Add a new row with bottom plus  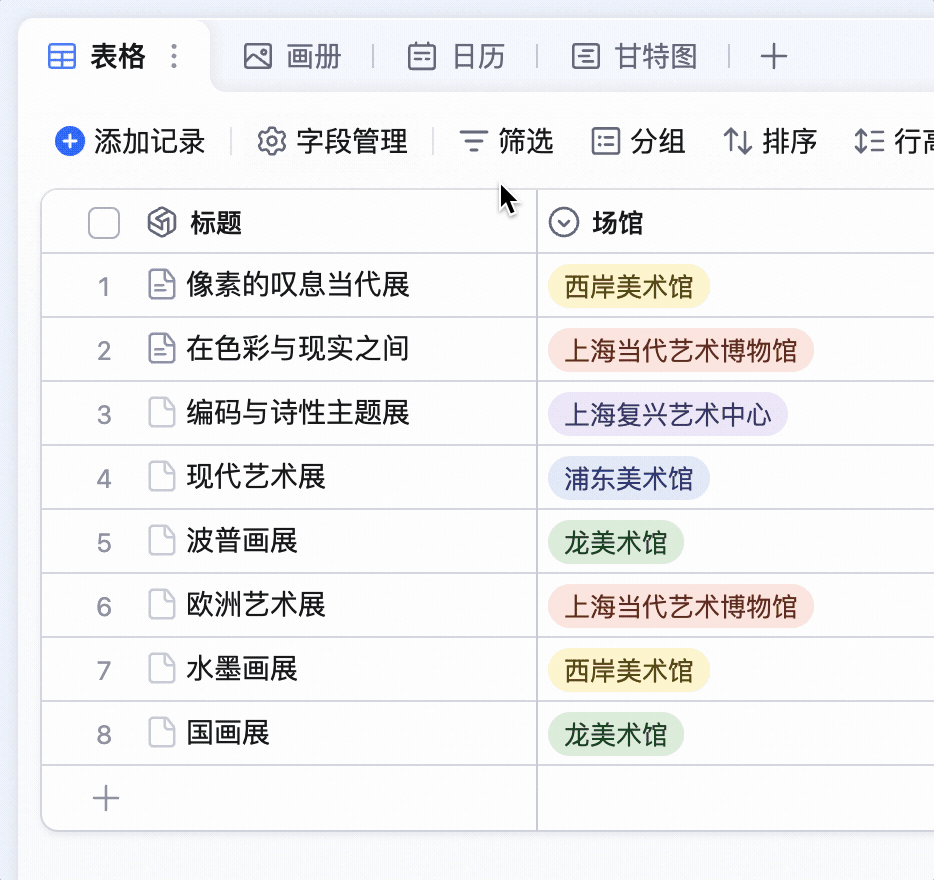tap(106, 798)
